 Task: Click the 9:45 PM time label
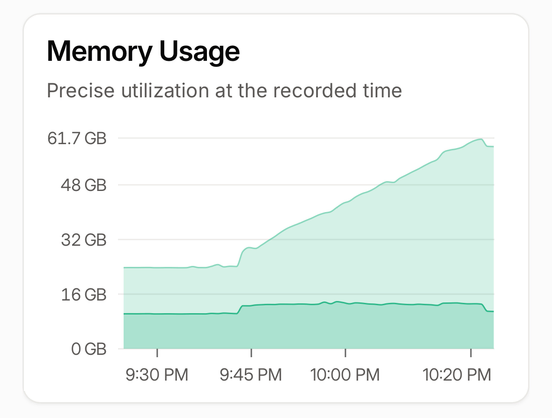coord(251,374)
